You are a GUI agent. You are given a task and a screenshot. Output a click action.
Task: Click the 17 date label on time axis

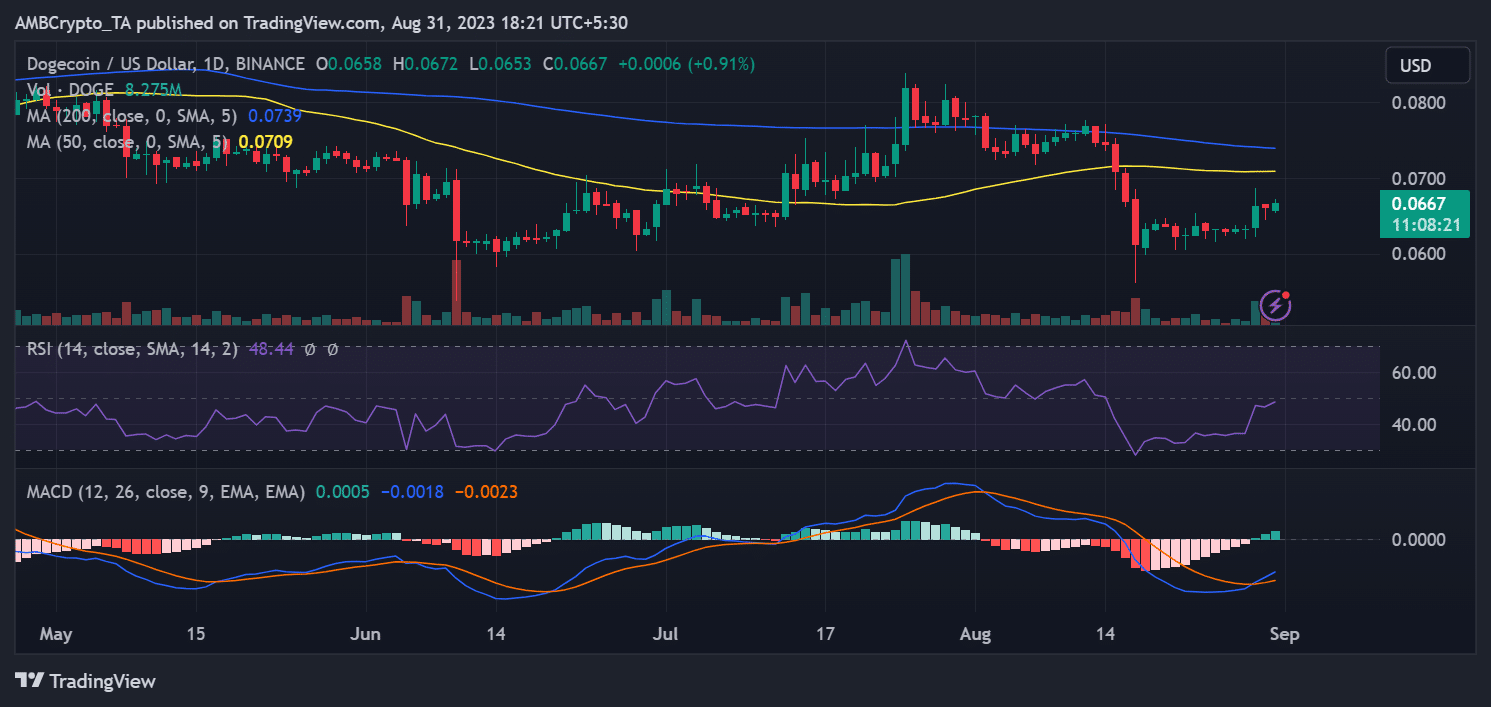coord(824,634)
